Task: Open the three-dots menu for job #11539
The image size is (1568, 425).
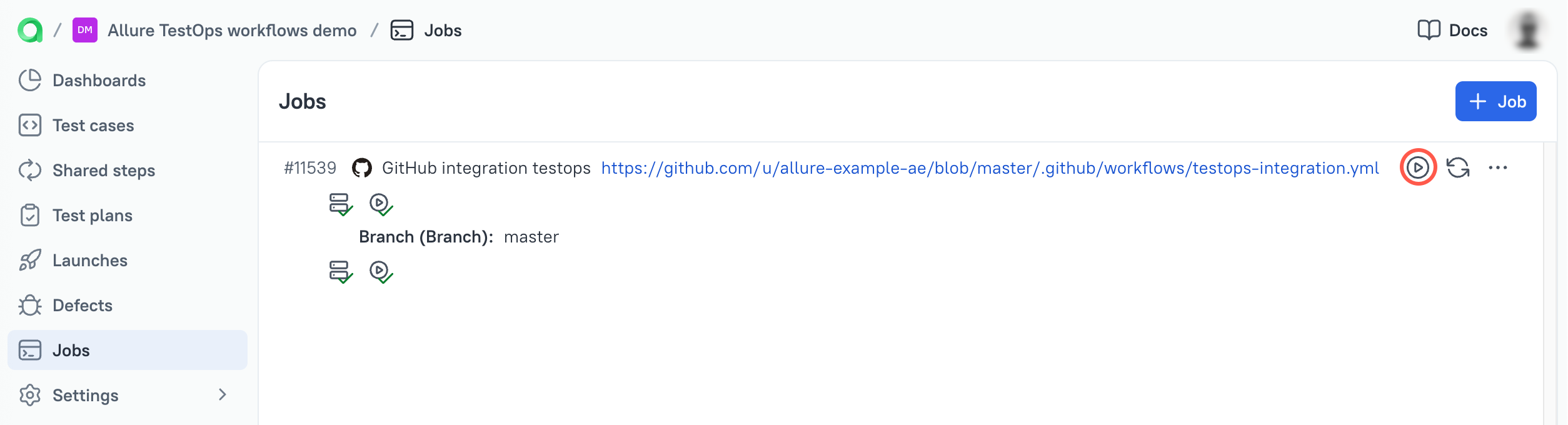Action: (1498, 167)
